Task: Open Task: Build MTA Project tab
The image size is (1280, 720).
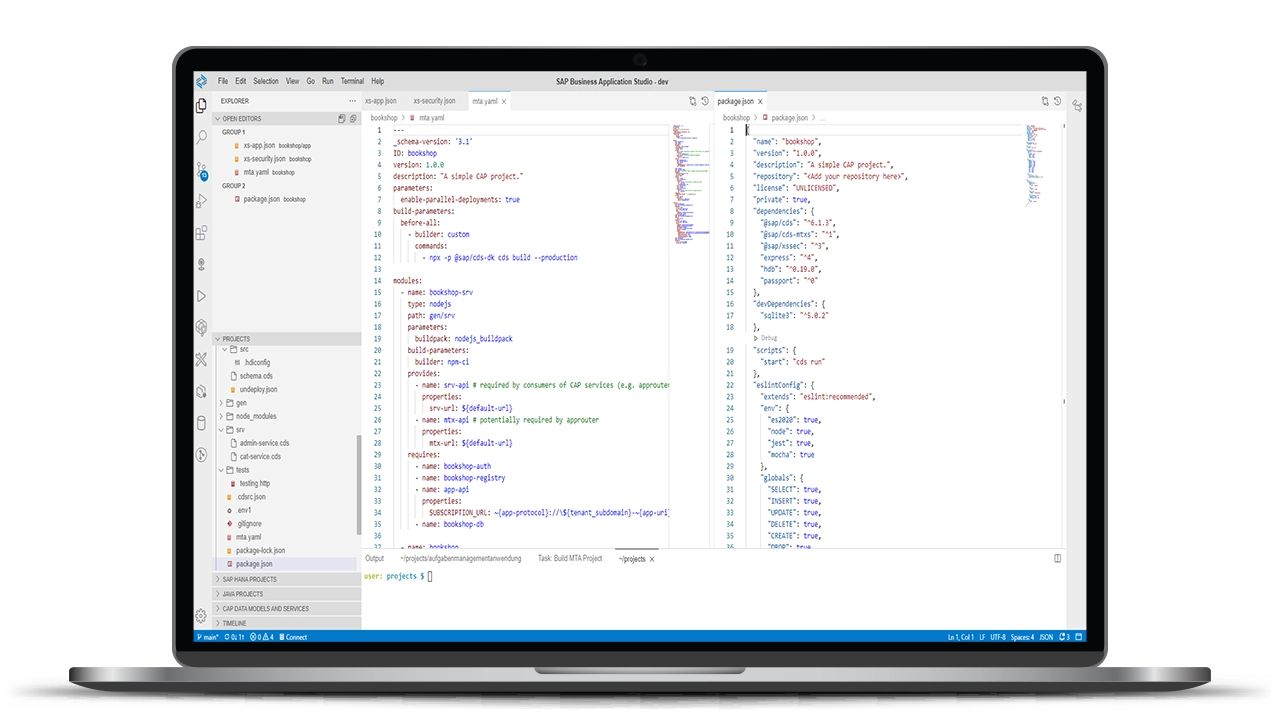Action: pyautogui.click(x=570, y=559)
